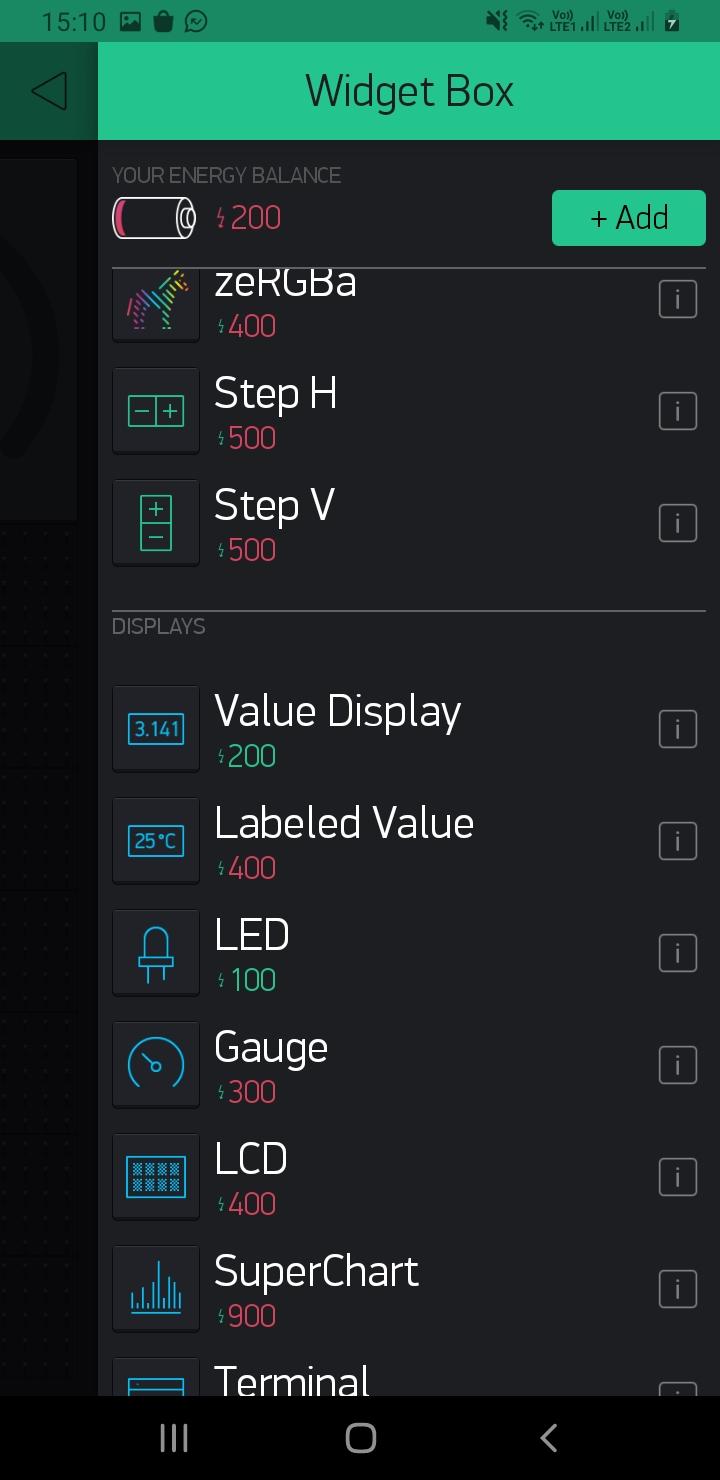Show info for Value Display
The width and height of the screenshot is (720, 1480).
coord(677,730)
